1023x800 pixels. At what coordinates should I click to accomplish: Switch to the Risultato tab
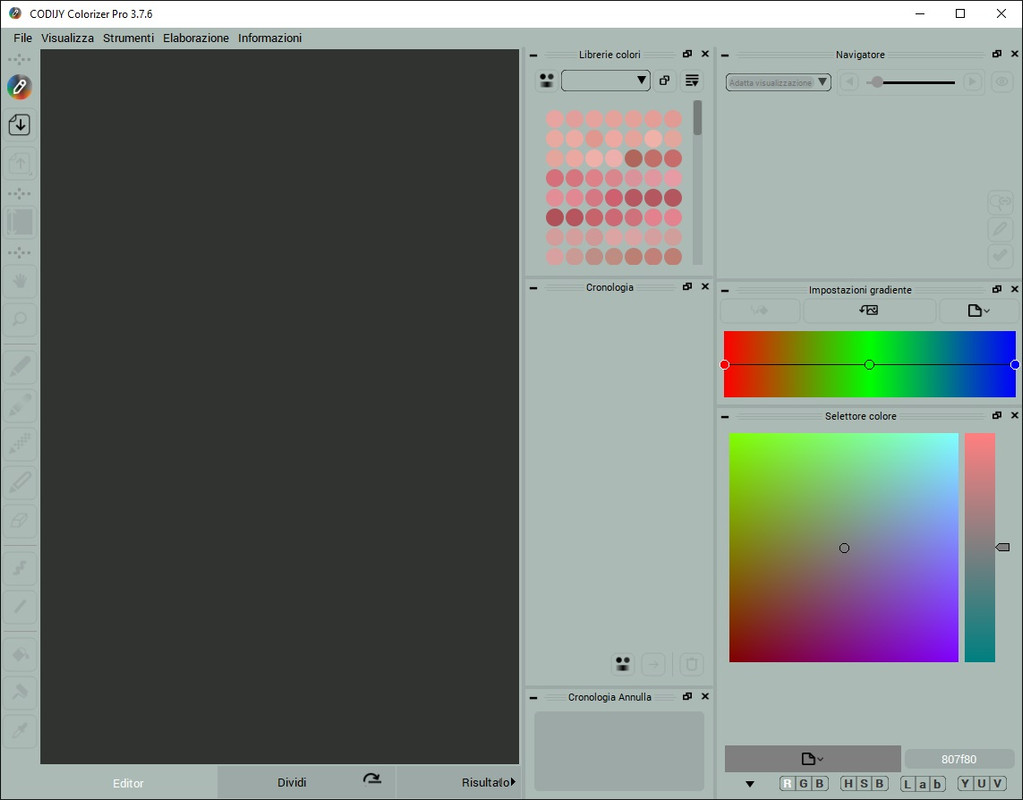point(485,782)
